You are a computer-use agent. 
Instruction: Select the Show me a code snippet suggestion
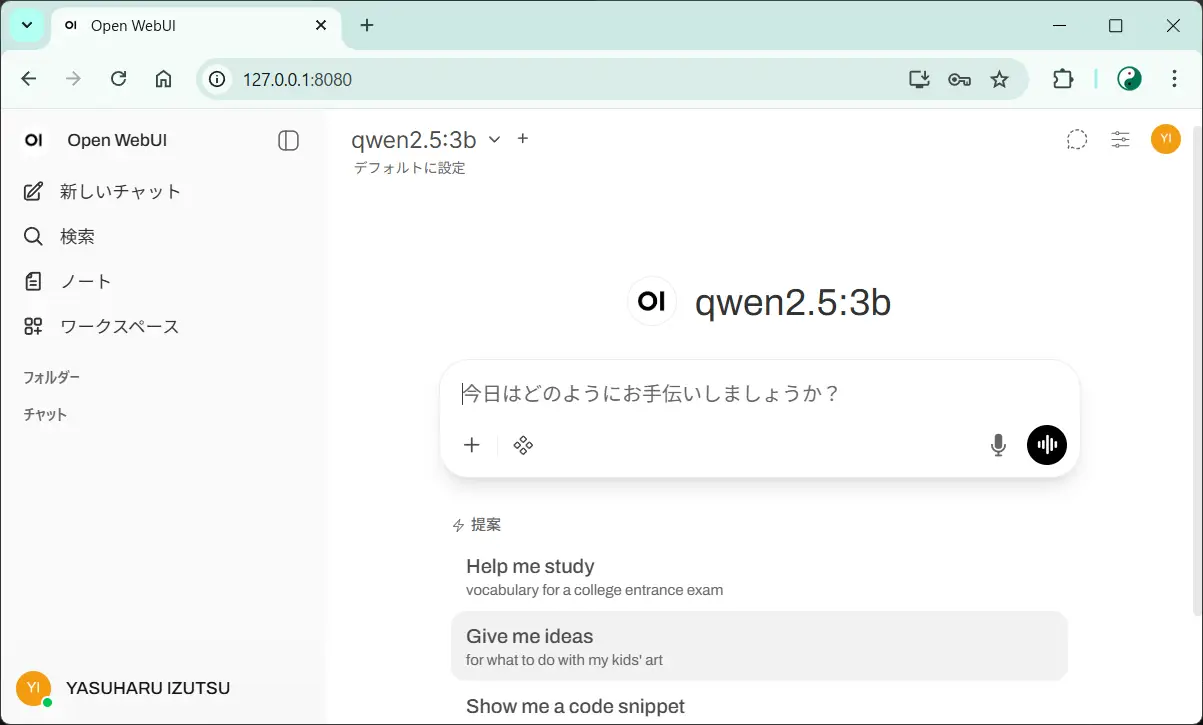tap(760, 706)
